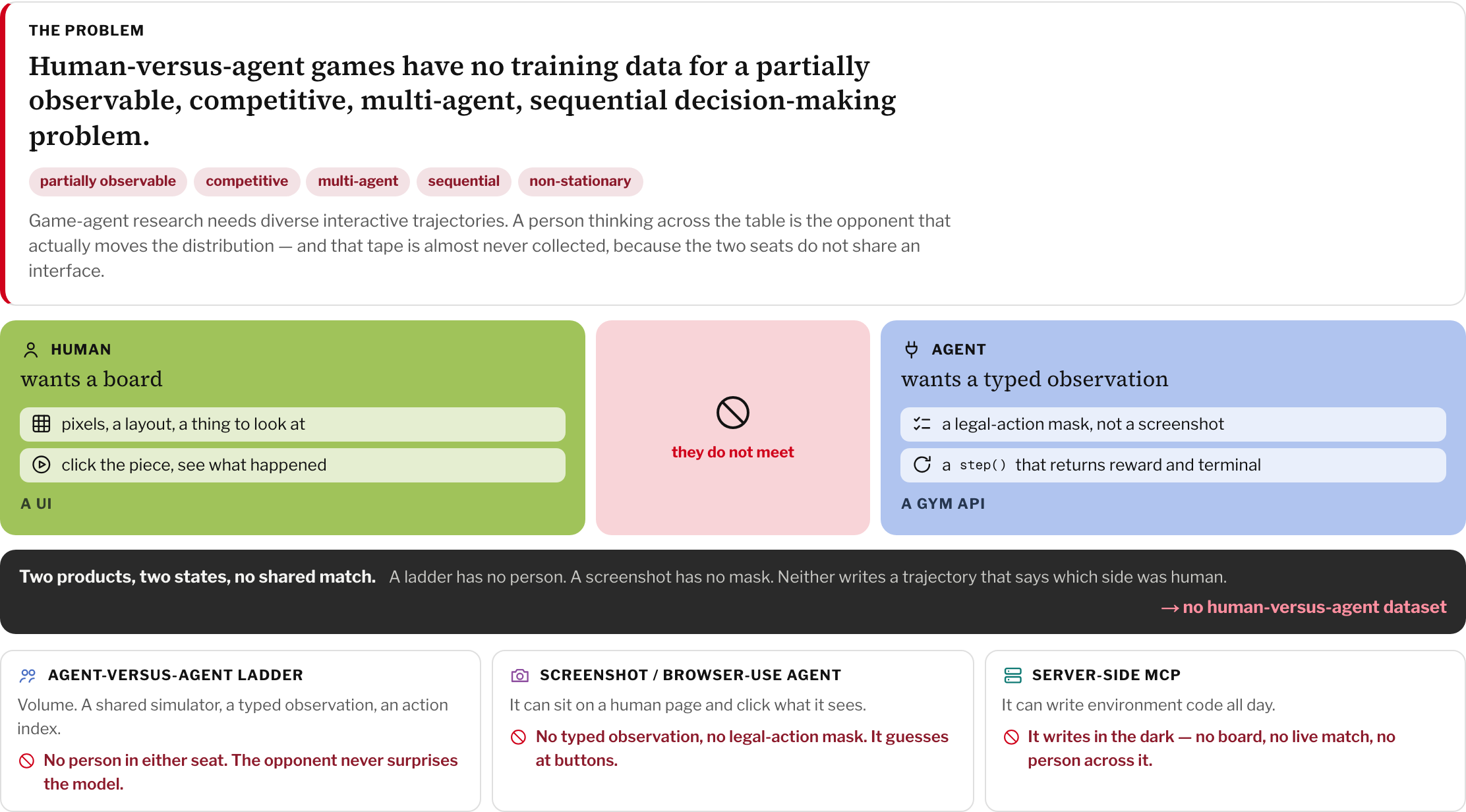The height and width of the screenshot is (812, 1466).
Task: Click the server icon beside SERVER-SIDE MCP
Action: (1012, 675)
